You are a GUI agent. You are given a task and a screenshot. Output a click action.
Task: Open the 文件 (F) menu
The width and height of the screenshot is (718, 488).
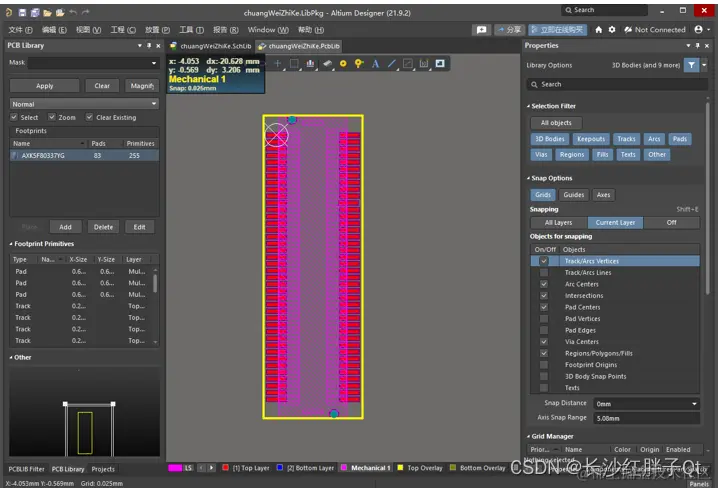pos(20,30)
